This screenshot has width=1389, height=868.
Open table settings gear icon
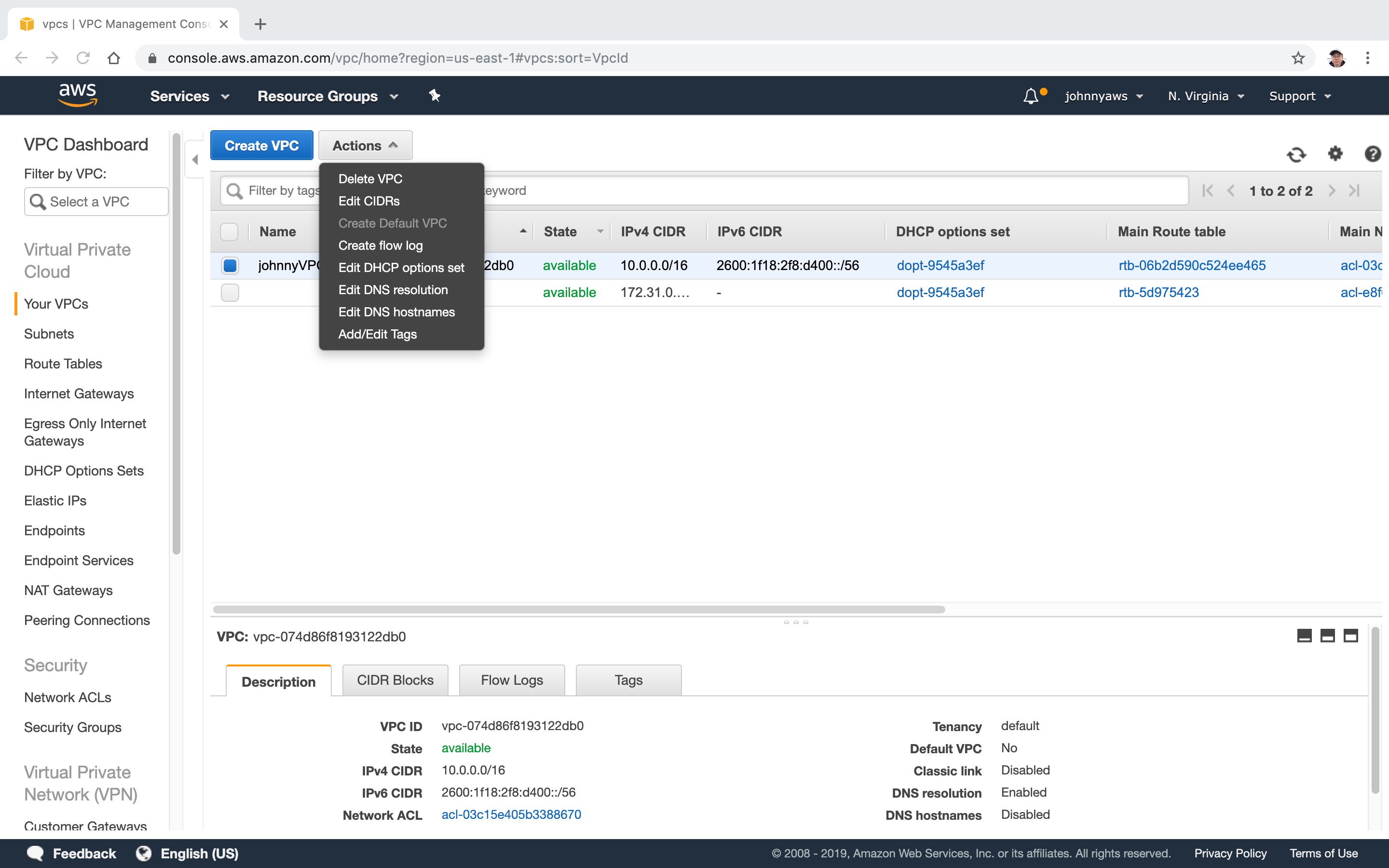pyautogui.click(x=1335, y=153)
